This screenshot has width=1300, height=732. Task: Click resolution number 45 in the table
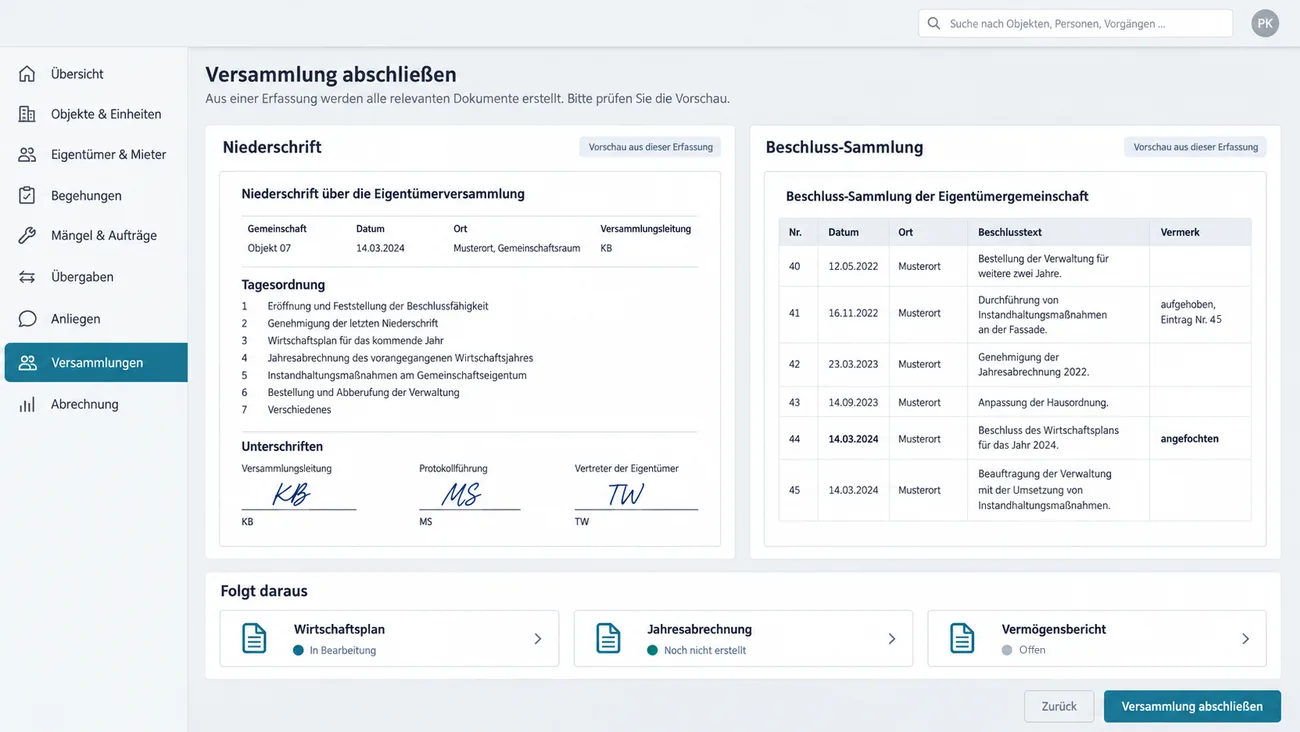click(x=794, y=490)
